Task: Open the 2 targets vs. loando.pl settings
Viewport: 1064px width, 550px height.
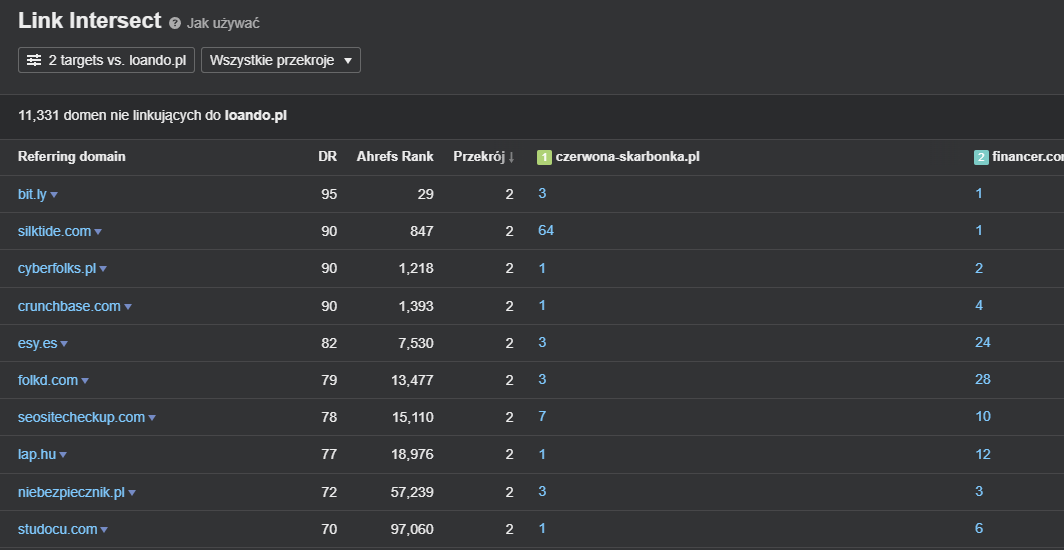Action: 106,60
